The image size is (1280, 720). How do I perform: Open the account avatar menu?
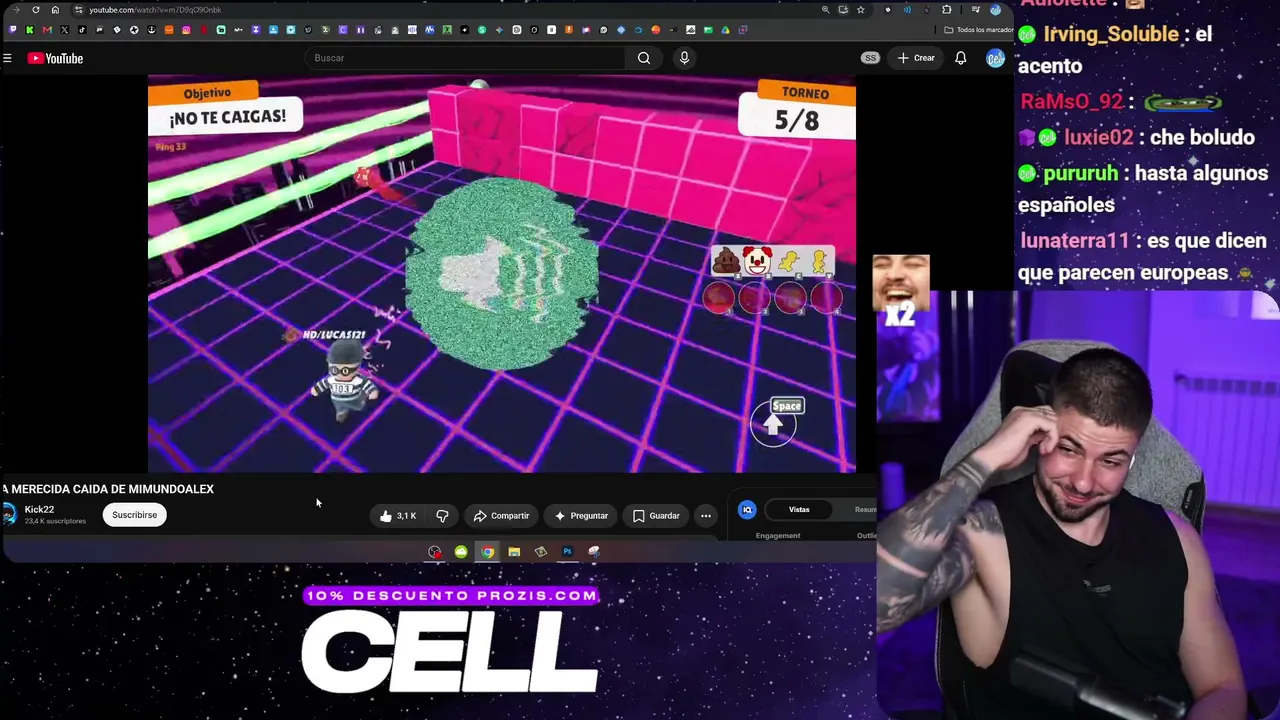[995, 58]
